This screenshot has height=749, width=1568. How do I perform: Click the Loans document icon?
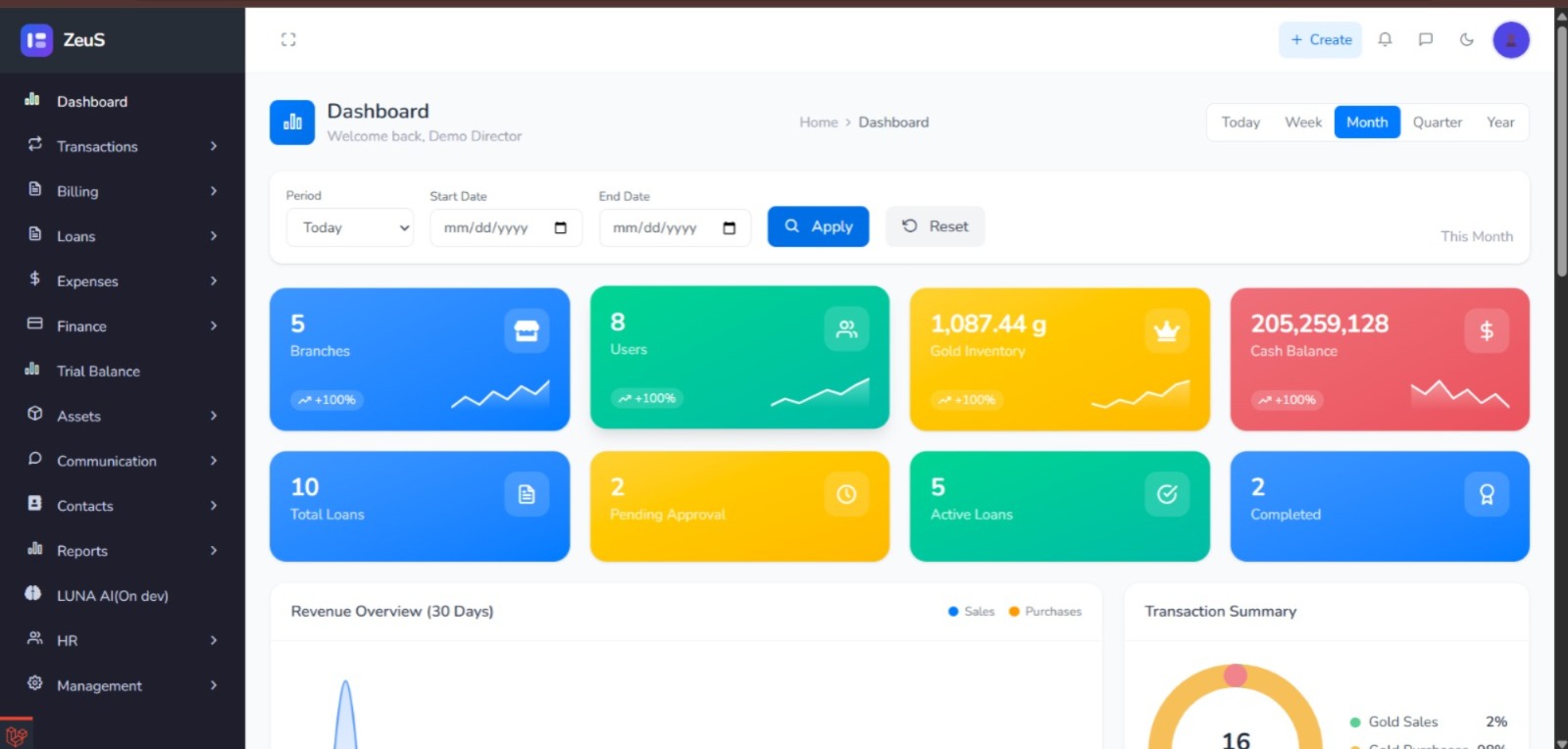pyautogui.click(x=35, y=233)
